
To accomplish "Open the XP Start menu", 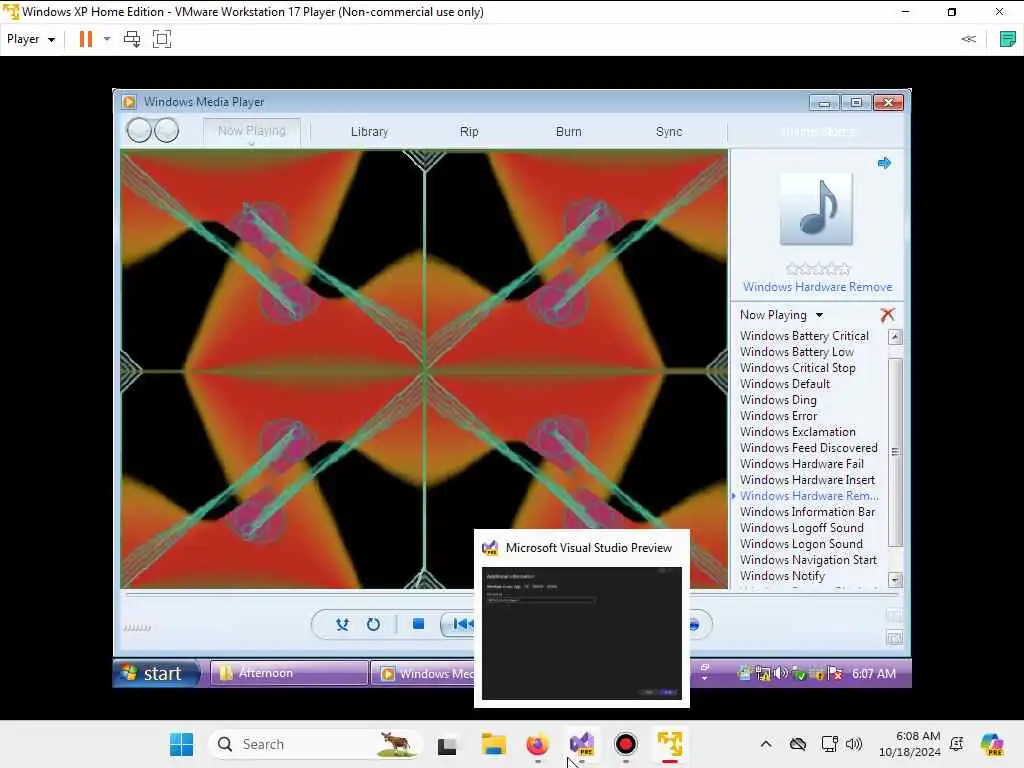I will pyautogui.click(x=156, y=673).
